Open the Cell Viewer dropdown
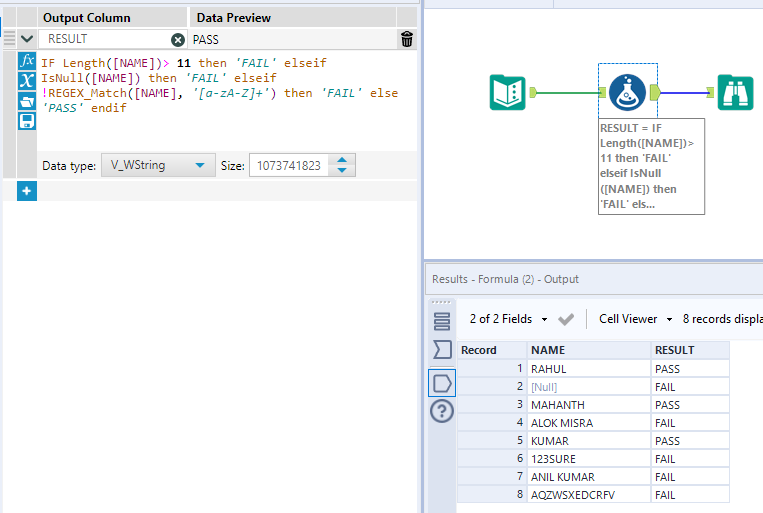 coord(636,319)
